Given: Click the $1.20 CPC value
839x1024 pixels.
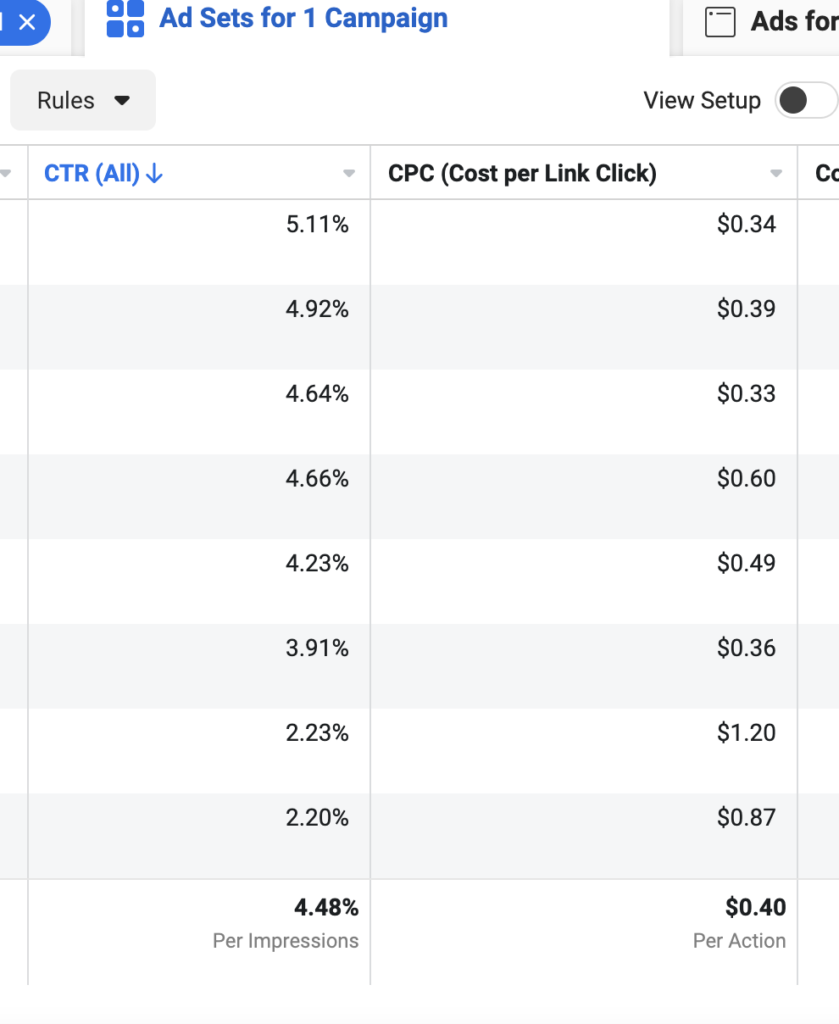Looking at the screenshot, I should [x=746, y=733].
